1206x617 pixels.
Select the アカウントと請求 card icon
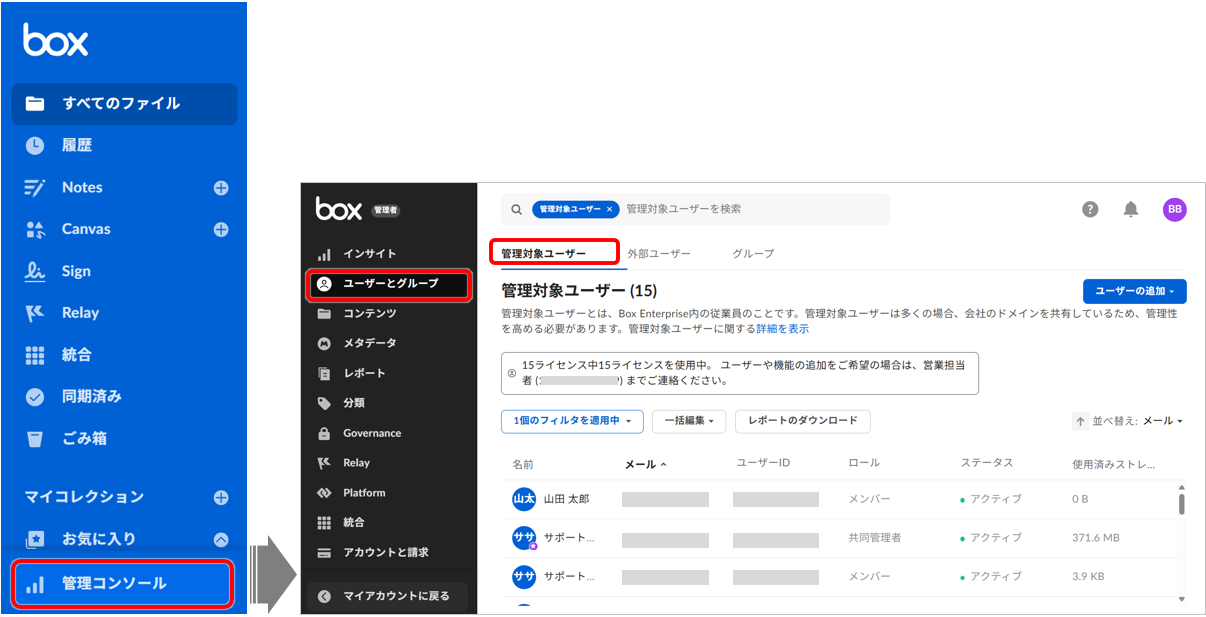click(x=324, y=552)
